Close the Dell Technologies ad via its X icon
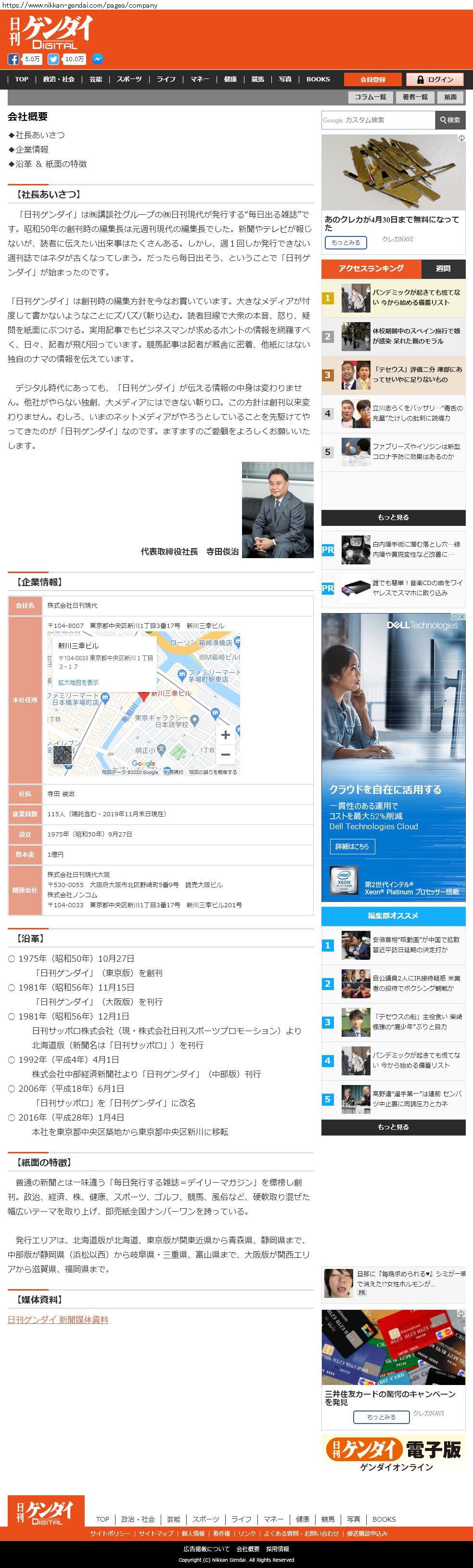 pos(461,616)
